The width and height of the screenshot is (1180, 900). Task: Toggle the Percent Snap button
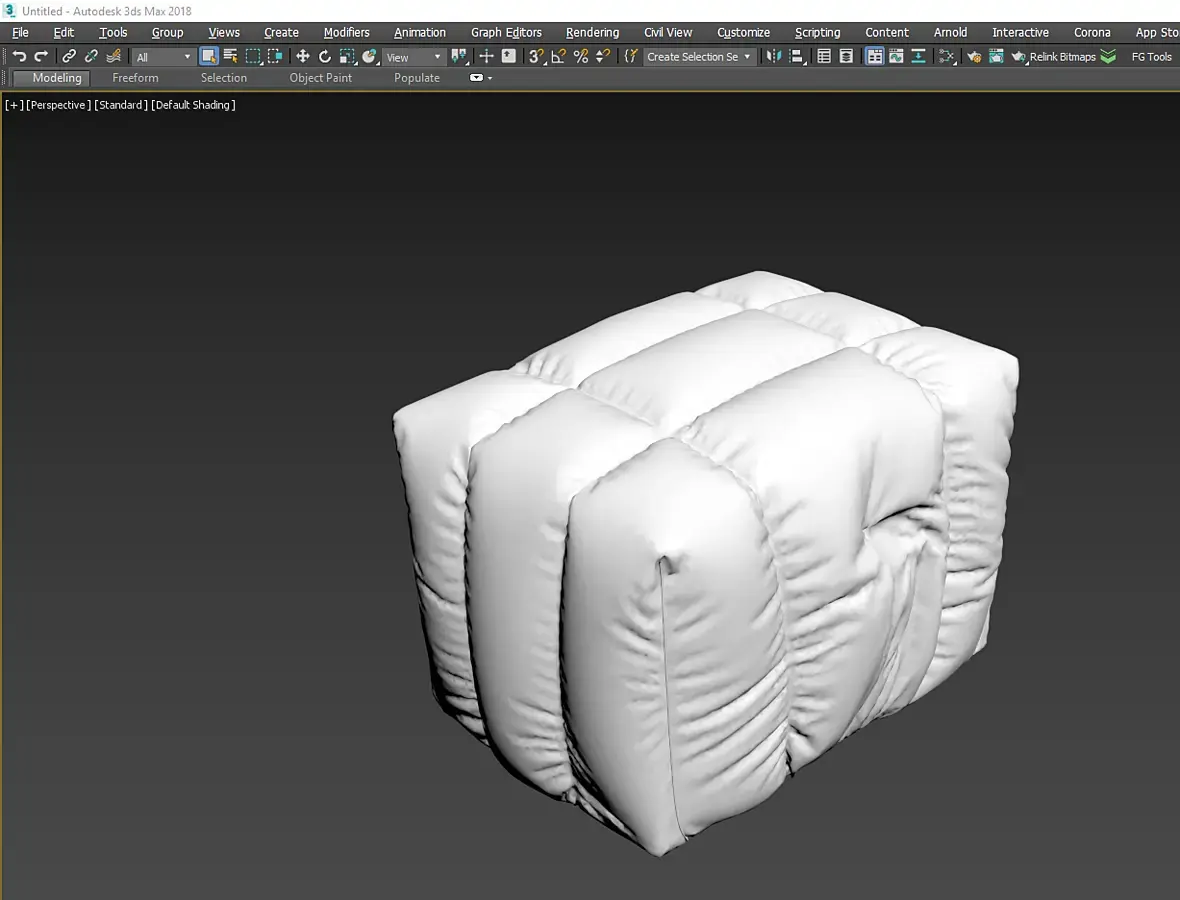pyautogui.click(x=580, y=57)
